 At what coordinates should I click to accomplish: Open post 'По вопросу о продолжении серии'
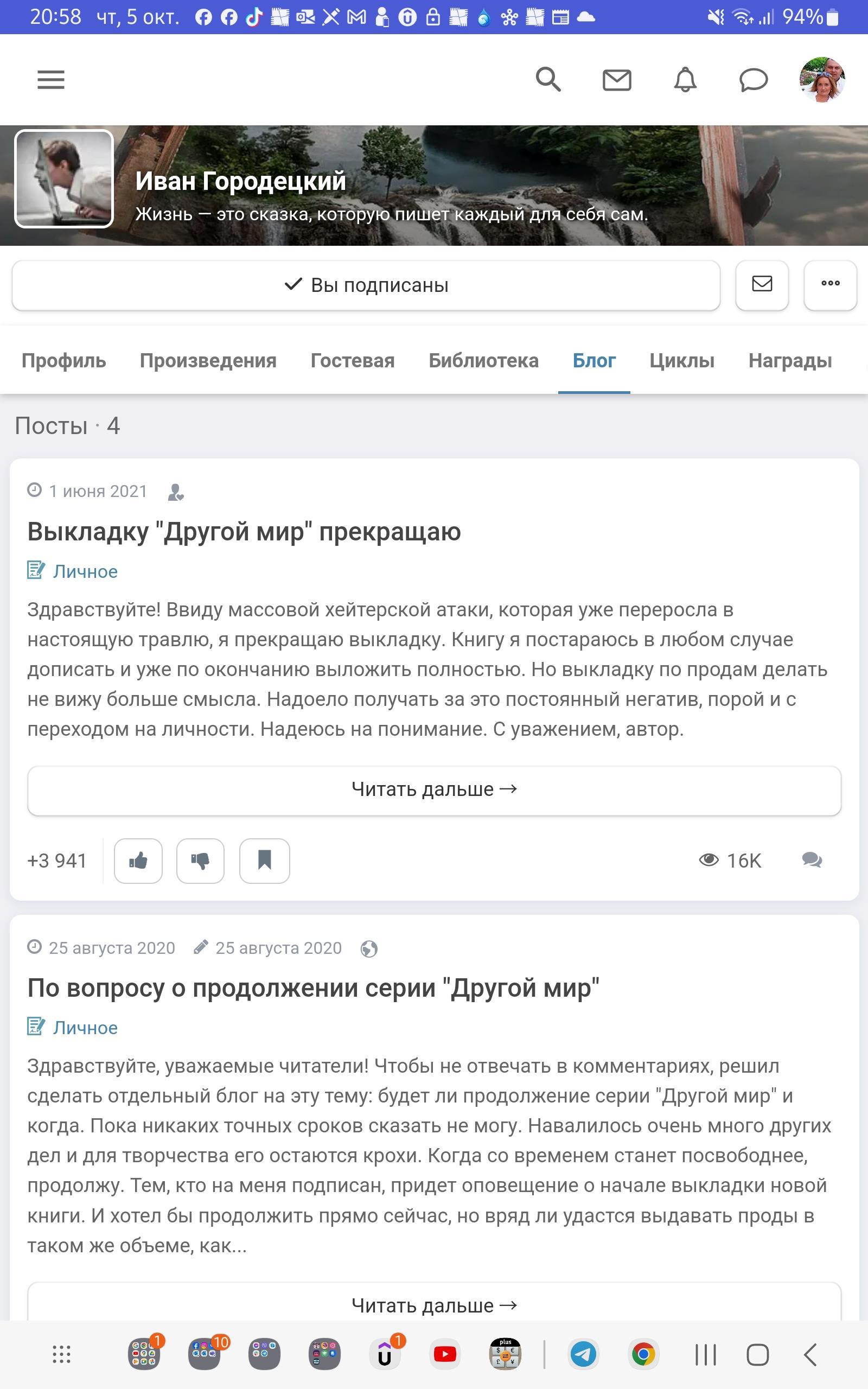pos(313,988)
